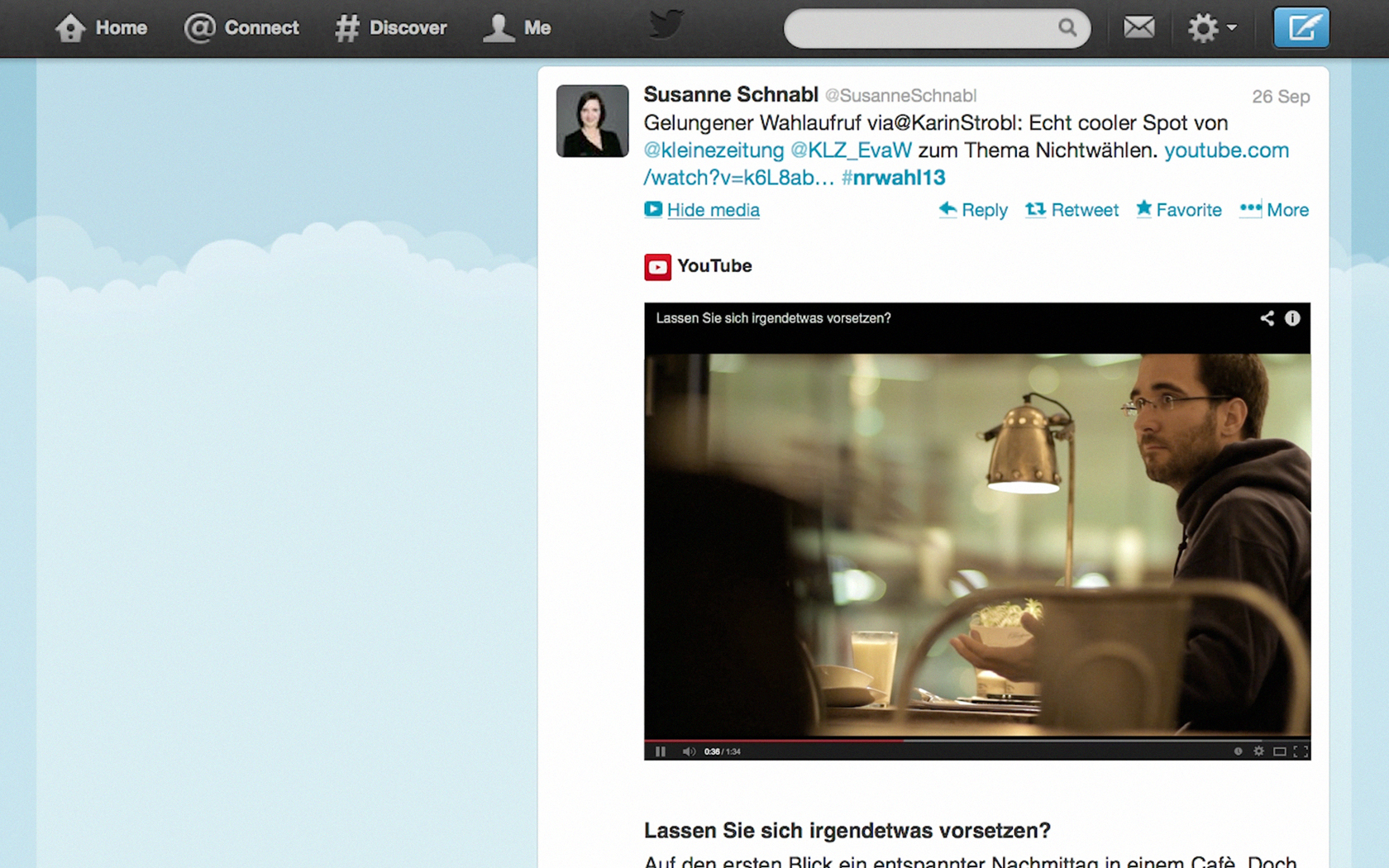Compose a new tweet
Viewport: 1389px width, 868px height.
tap(1301, 28)
